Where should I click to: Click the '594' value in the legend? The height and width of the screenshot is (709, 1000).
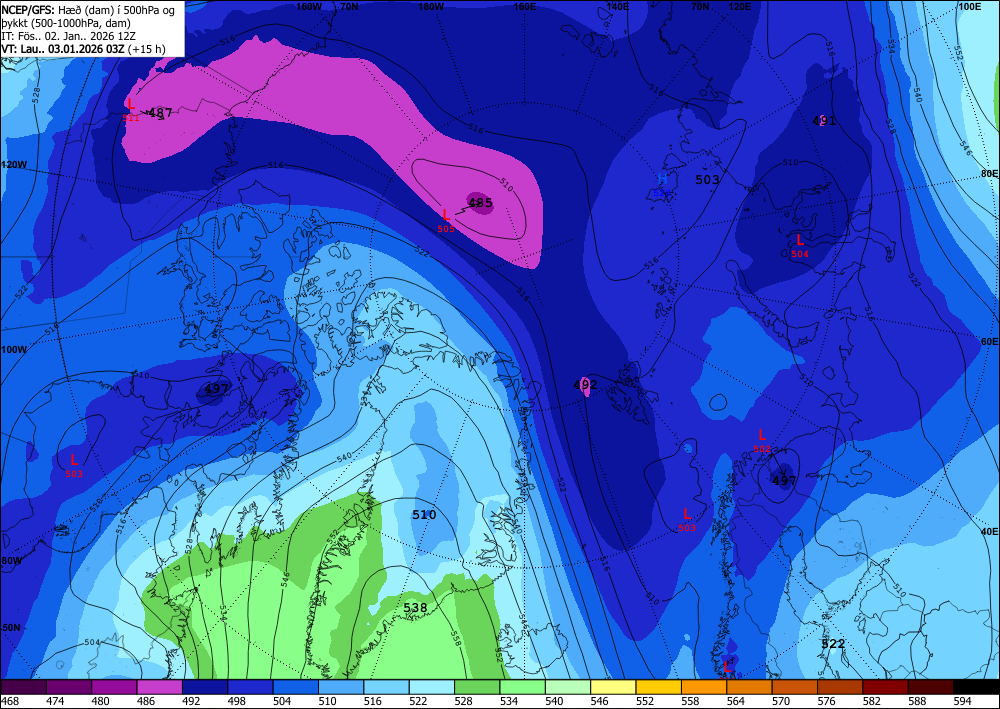(x=962, y=701)
